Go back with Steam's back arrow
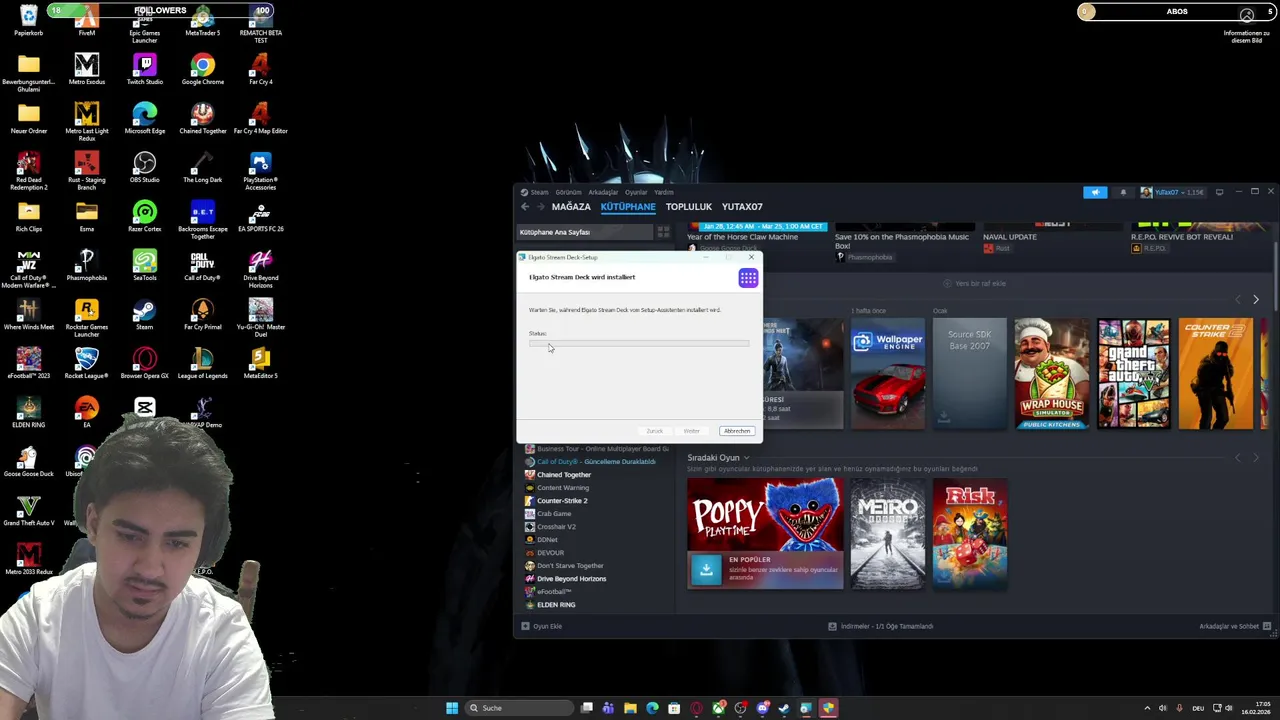 pos(525,207)
